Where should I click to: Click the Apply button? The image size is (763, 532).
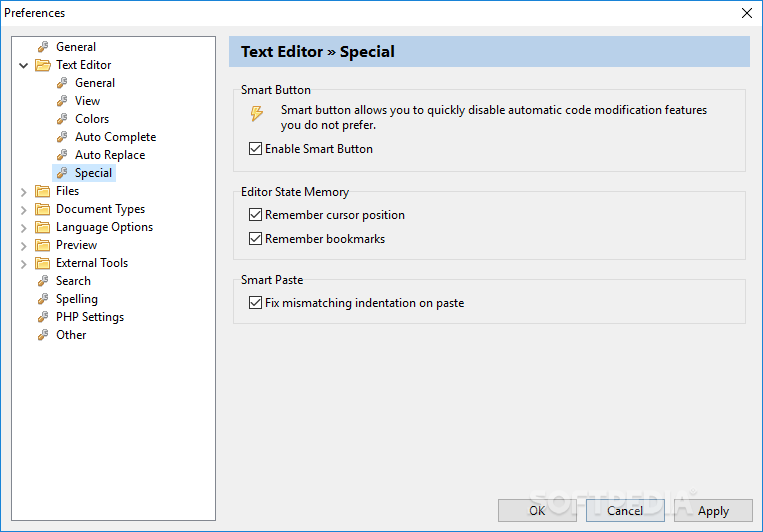713,510
